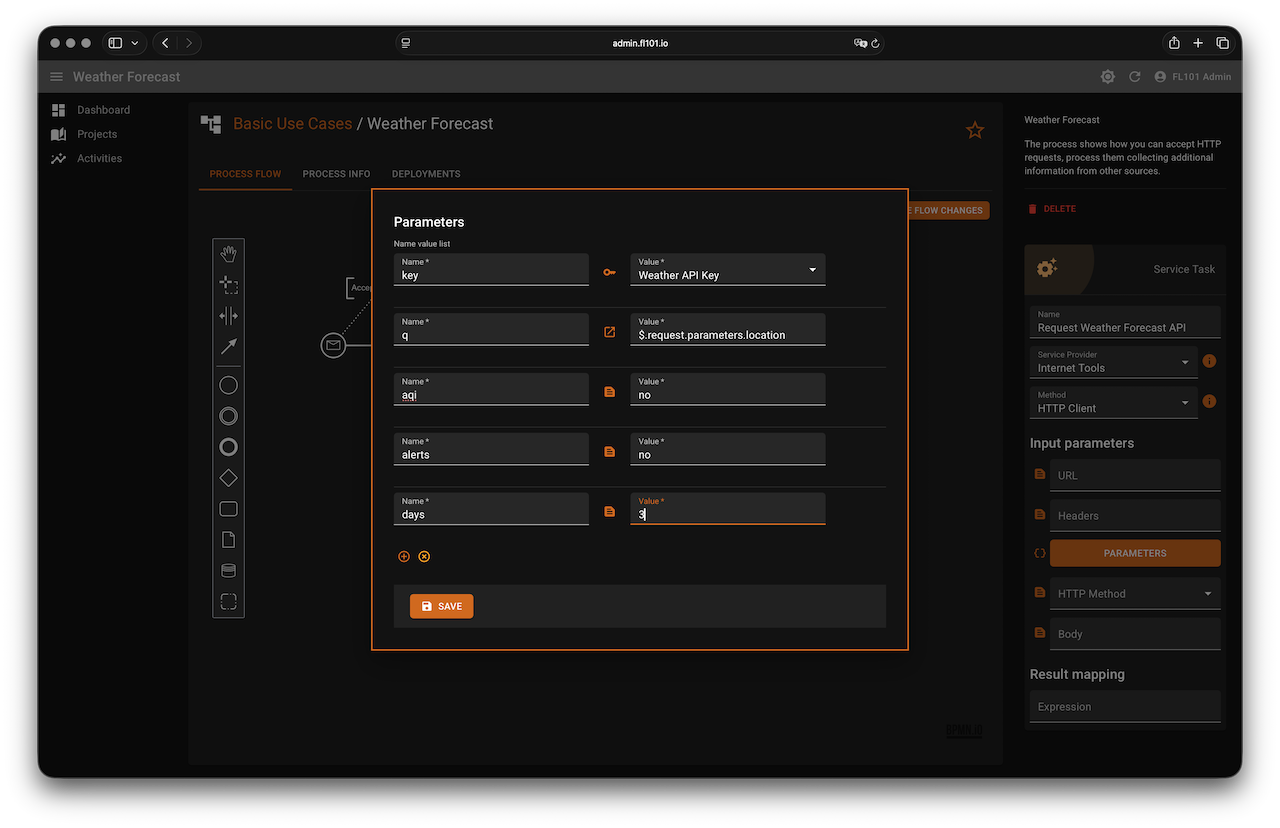Click the Save button
Screen dimensions: 1280x828
pos(441,606)
